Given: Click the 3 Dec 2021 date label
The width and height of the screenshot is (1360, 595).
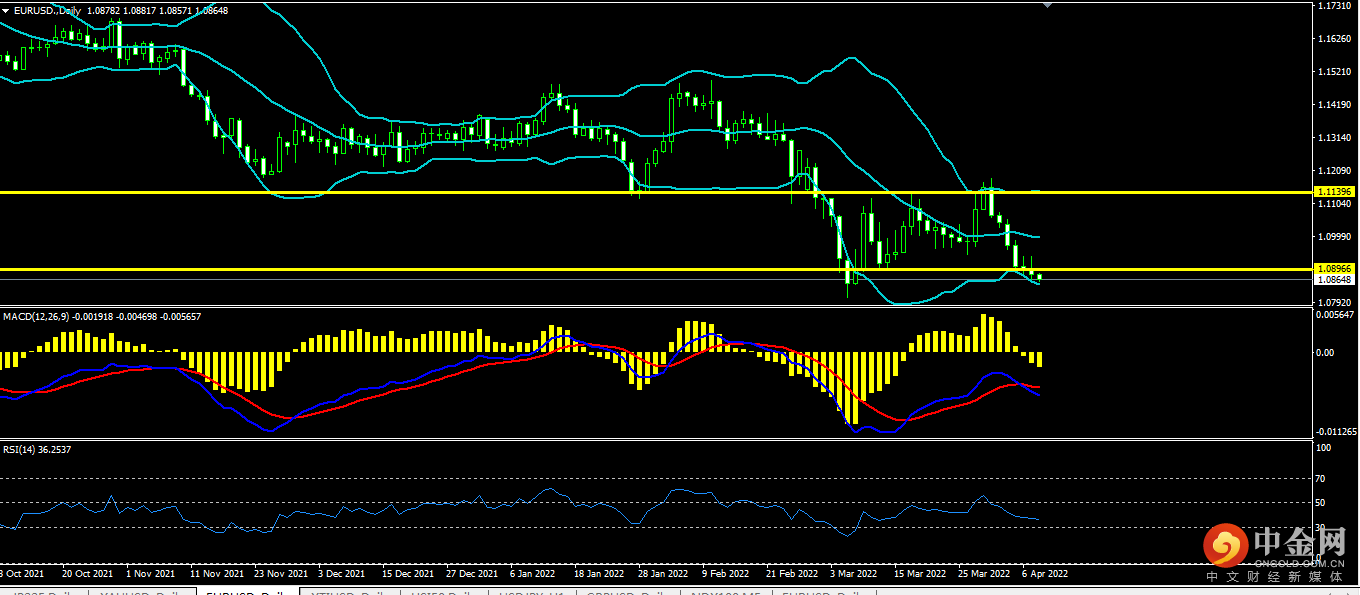Looking at the screenshot, I should point(342,574).
